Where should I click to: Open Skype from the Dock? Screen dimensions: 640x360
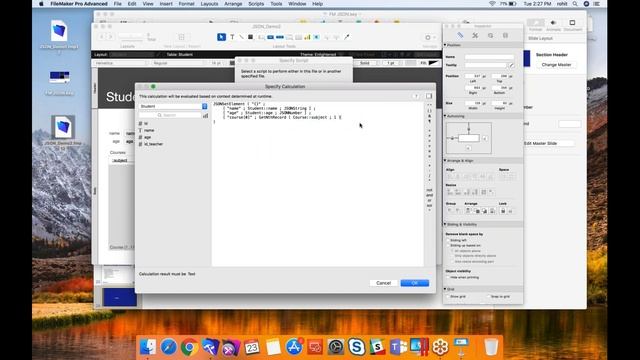click(356, 347)
